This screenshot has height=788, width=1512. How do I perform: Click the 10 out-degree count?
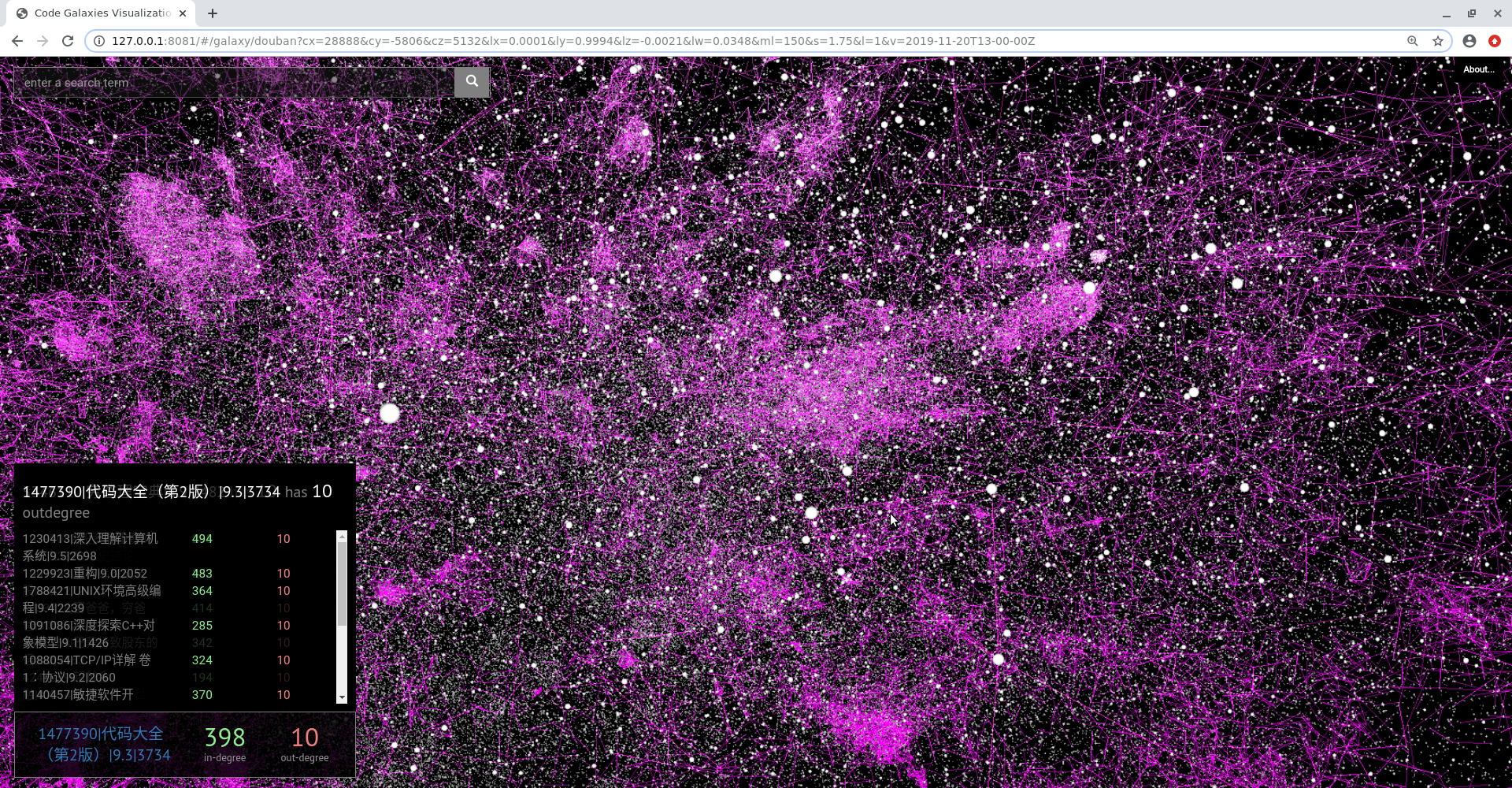(x=305, y=738)
